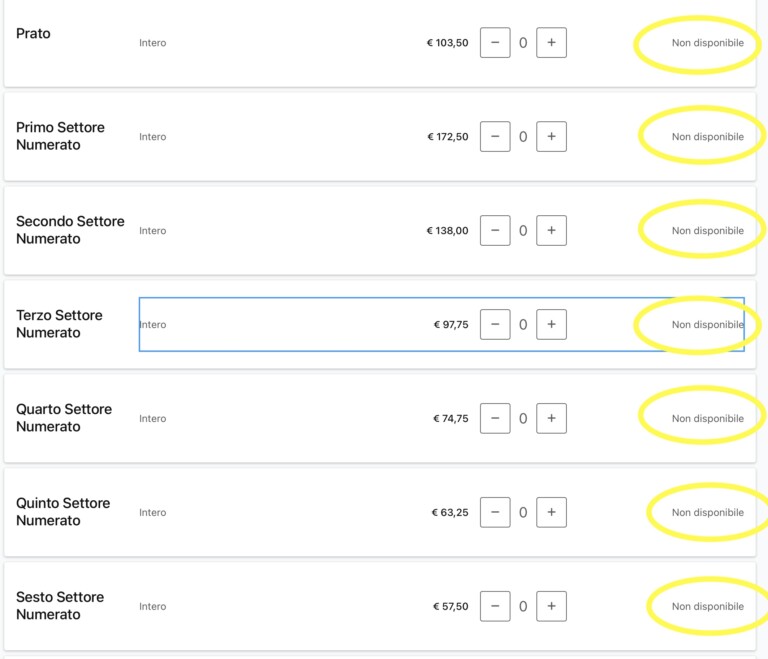The height and width of the screenshot is (659, 768).
Task: Decrease Sesto Settore Numerato ticket count
Action: [495, 606]
